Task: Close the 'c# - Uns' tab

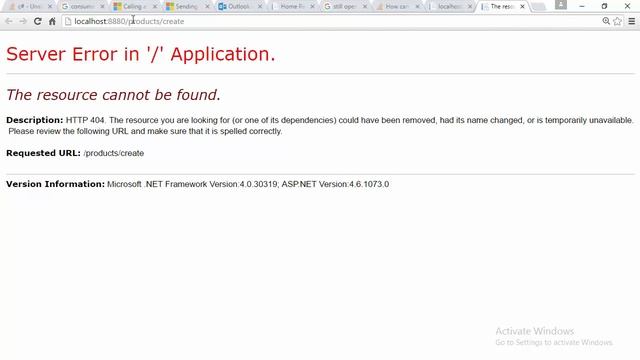Action: point(50,7)
